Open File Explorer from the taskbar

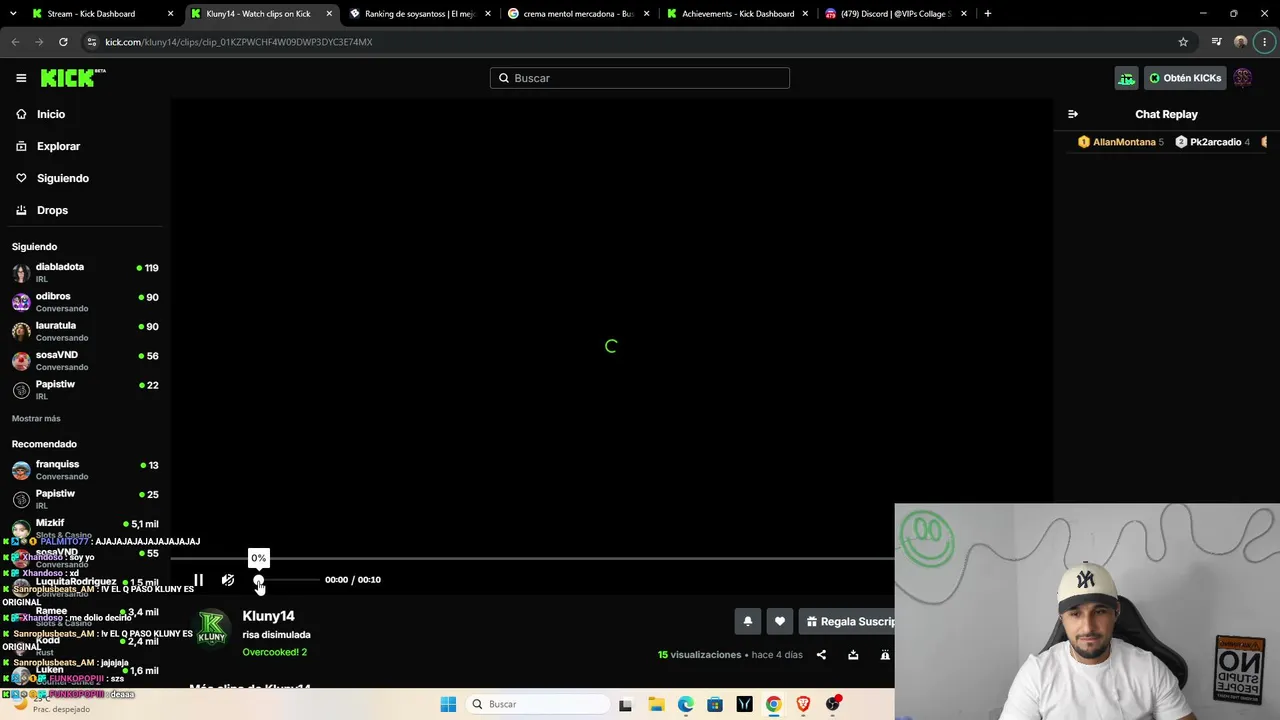(656, 704)
